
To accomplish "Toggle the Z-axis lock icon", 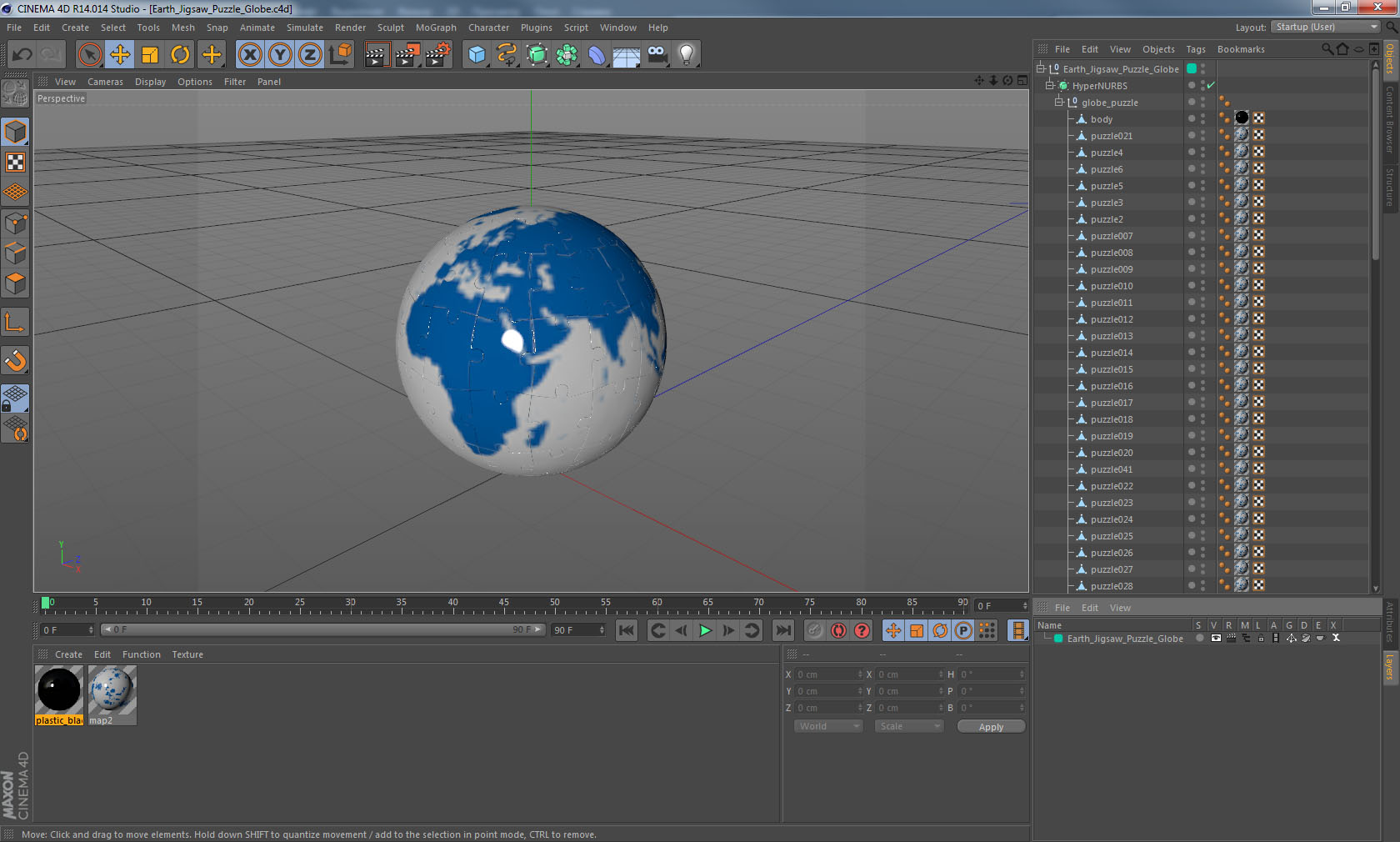I will (310, 55).
